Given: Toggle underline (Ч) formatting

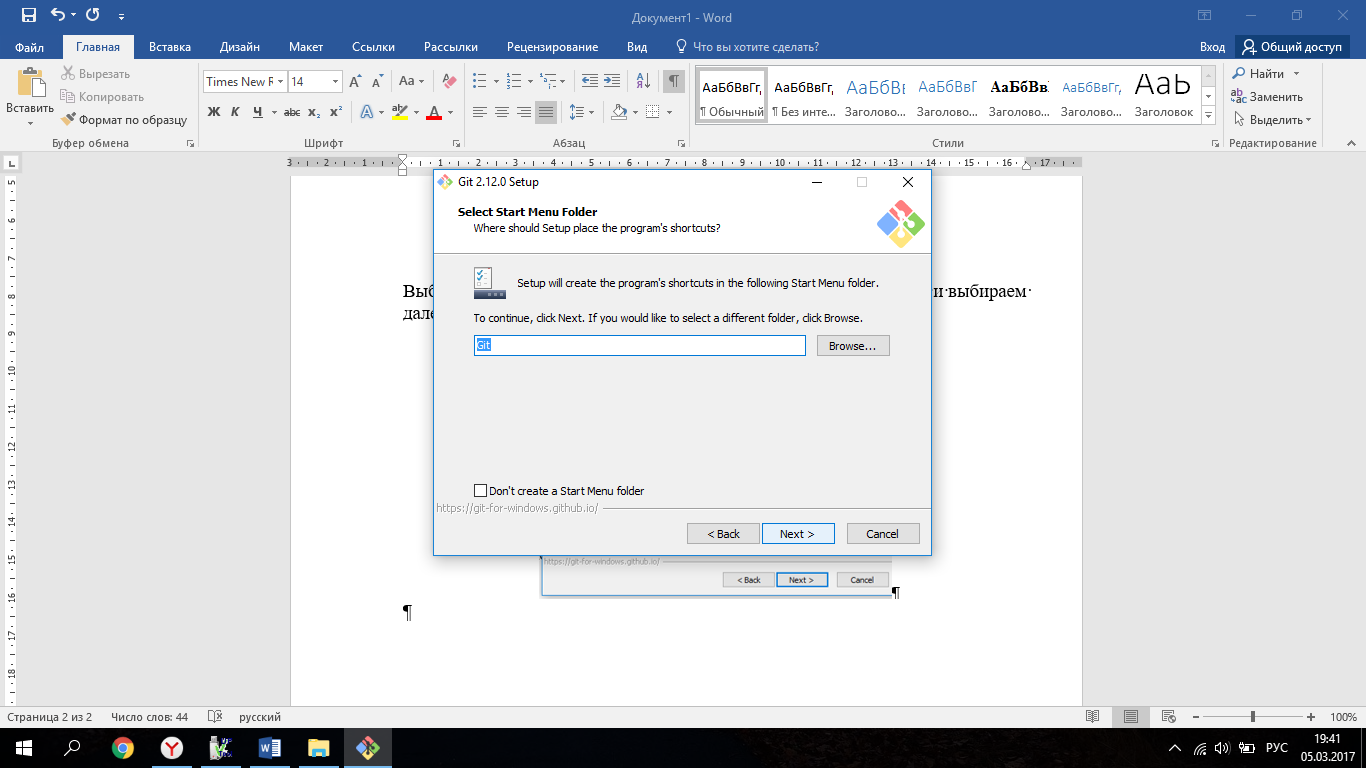Looking at the screenshot, I should [258, 112].
